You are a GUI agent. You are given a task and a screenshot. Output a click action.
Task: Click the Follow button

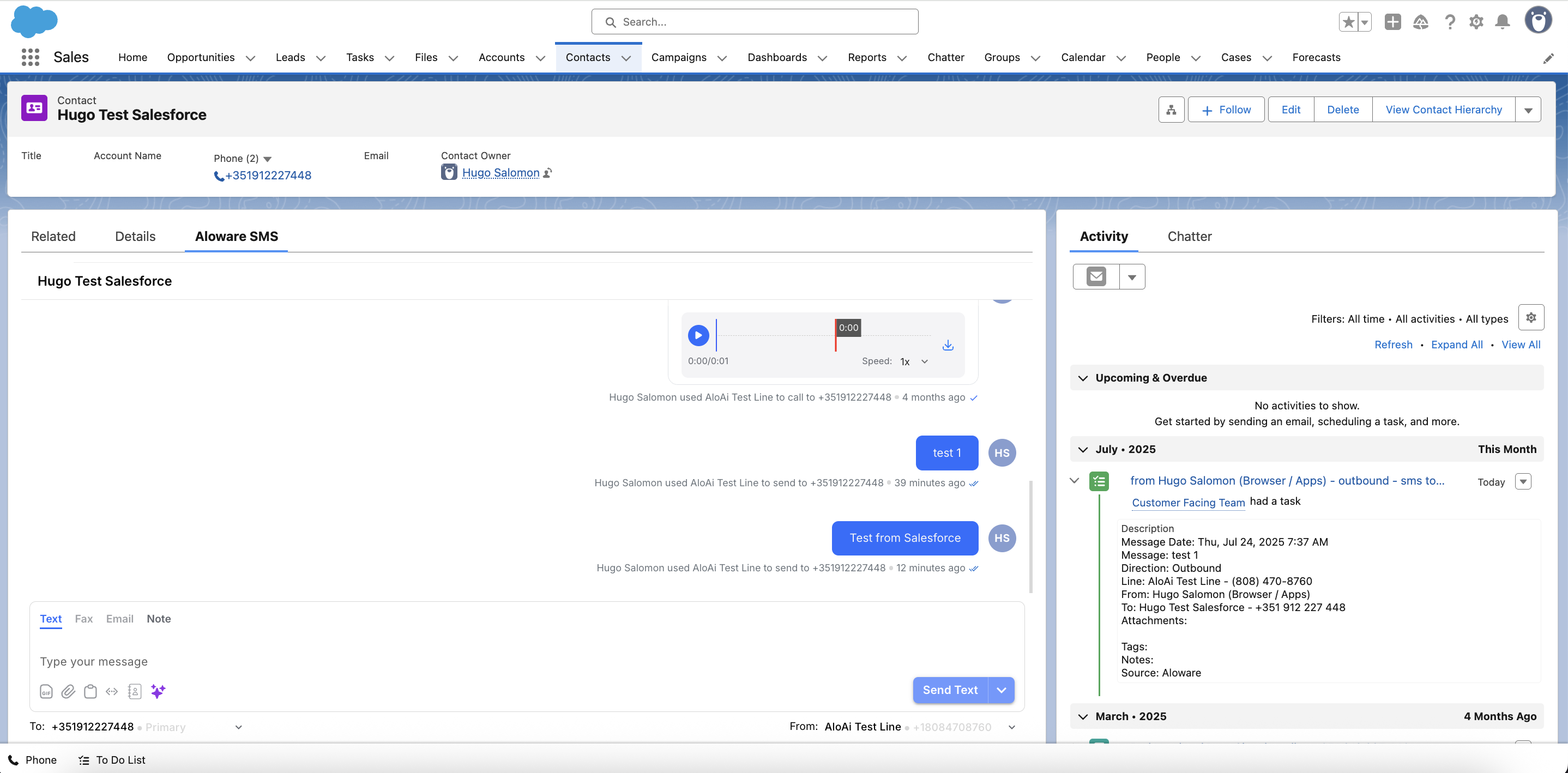(1226, 110)
